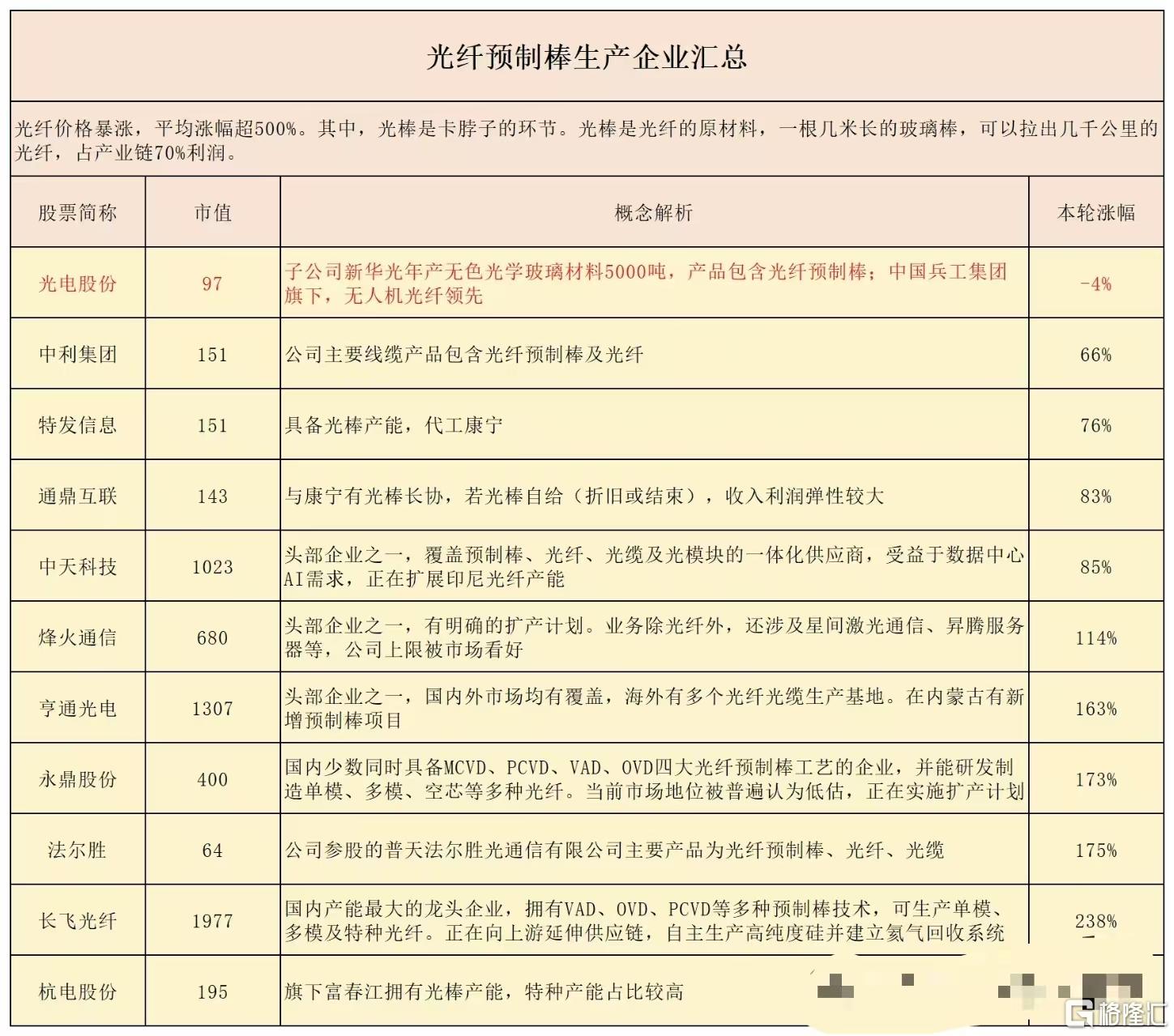Click market value 1307 for 亨通光电
The image size is (1174, 1036).
[212, 709]
